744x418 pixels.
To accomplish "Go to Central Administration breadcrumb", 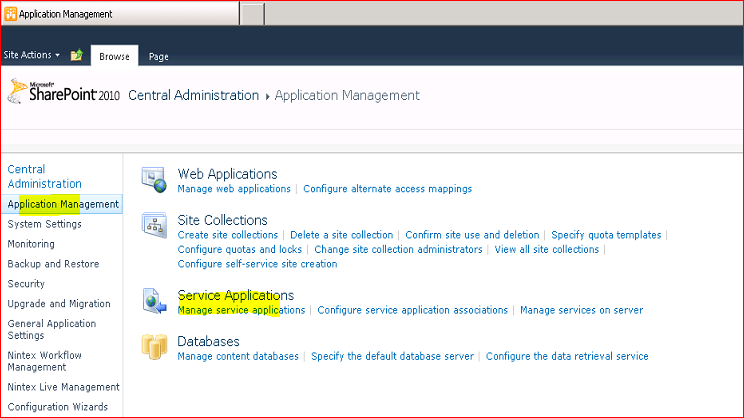I will pos(194,95).
